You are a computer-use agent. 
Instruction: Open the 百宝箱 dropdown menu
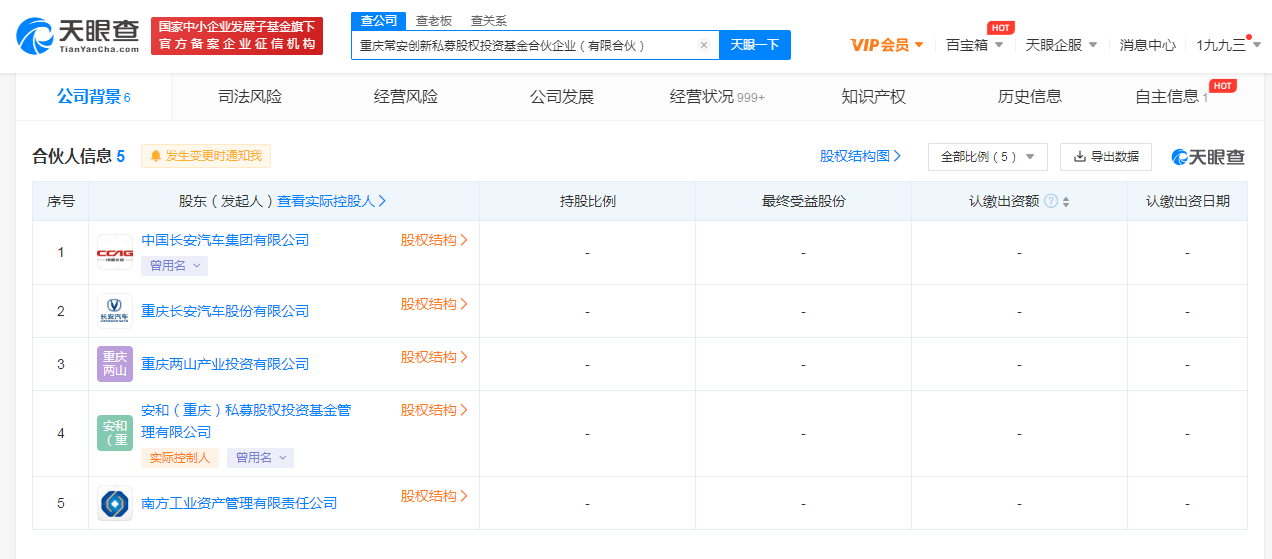(x=974, y=45)
